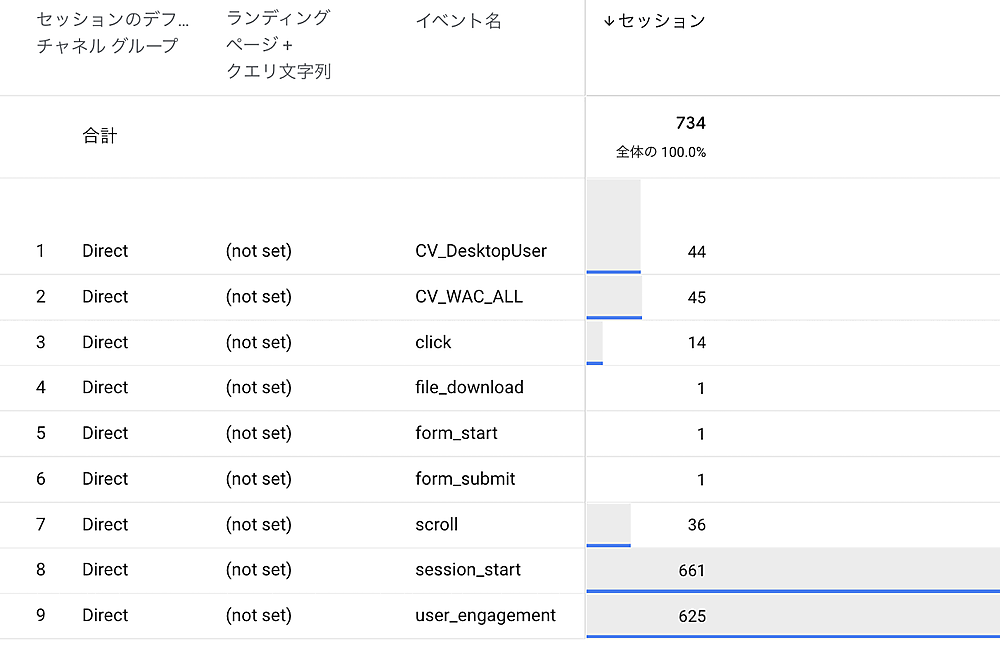
Task: Click the イベント名 column header
Action: (x=458, y=21)
